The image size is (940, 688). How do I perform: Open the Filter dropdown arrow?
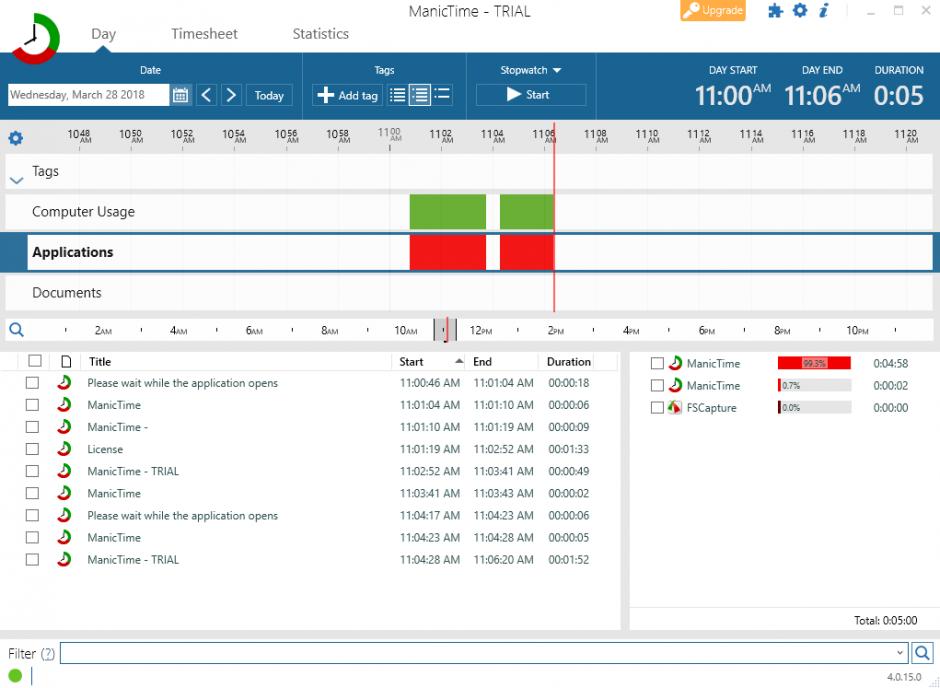click(899, 653)
